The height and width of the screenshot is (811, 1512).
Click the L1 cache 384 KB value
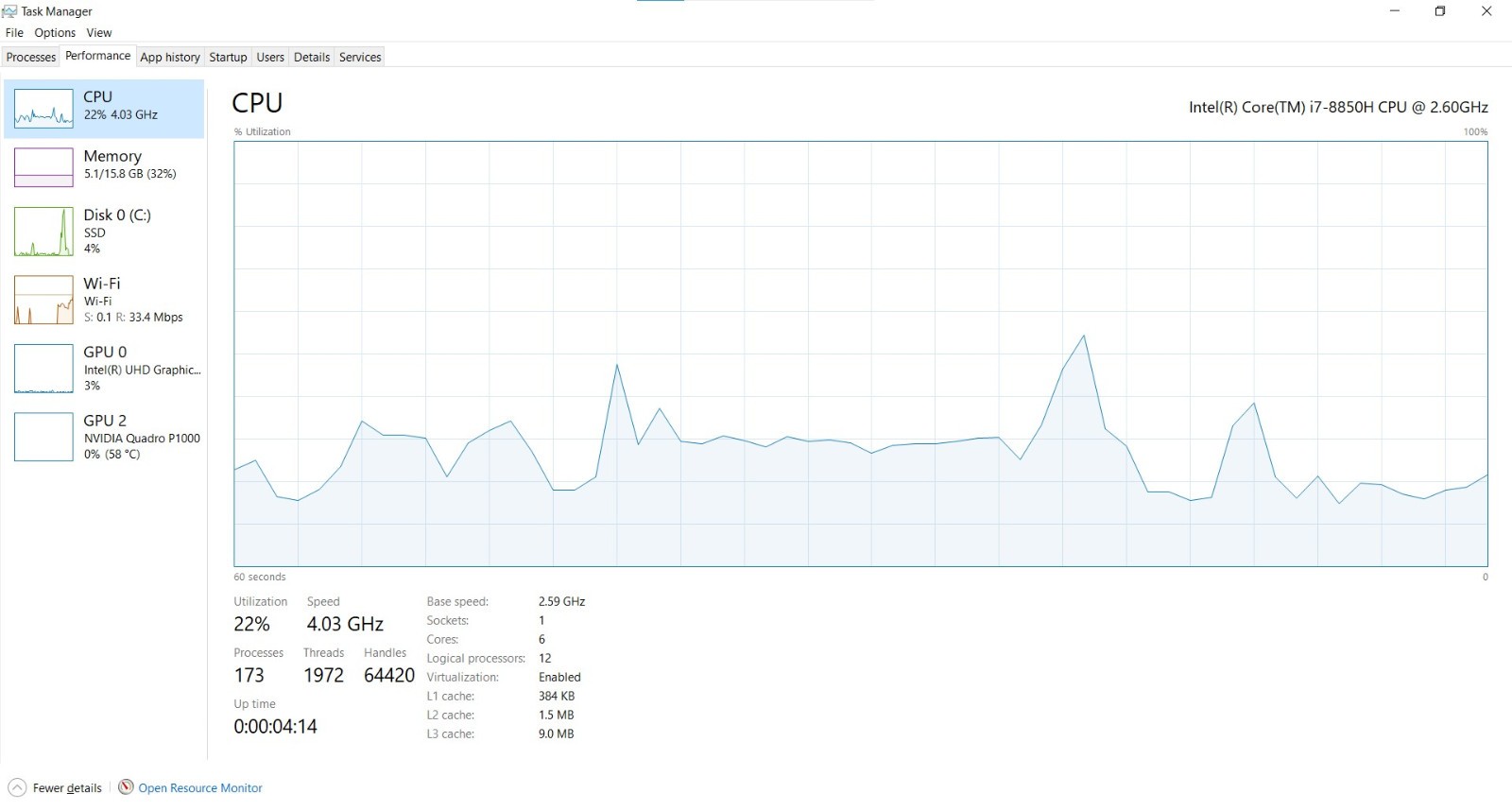point(556,696)
